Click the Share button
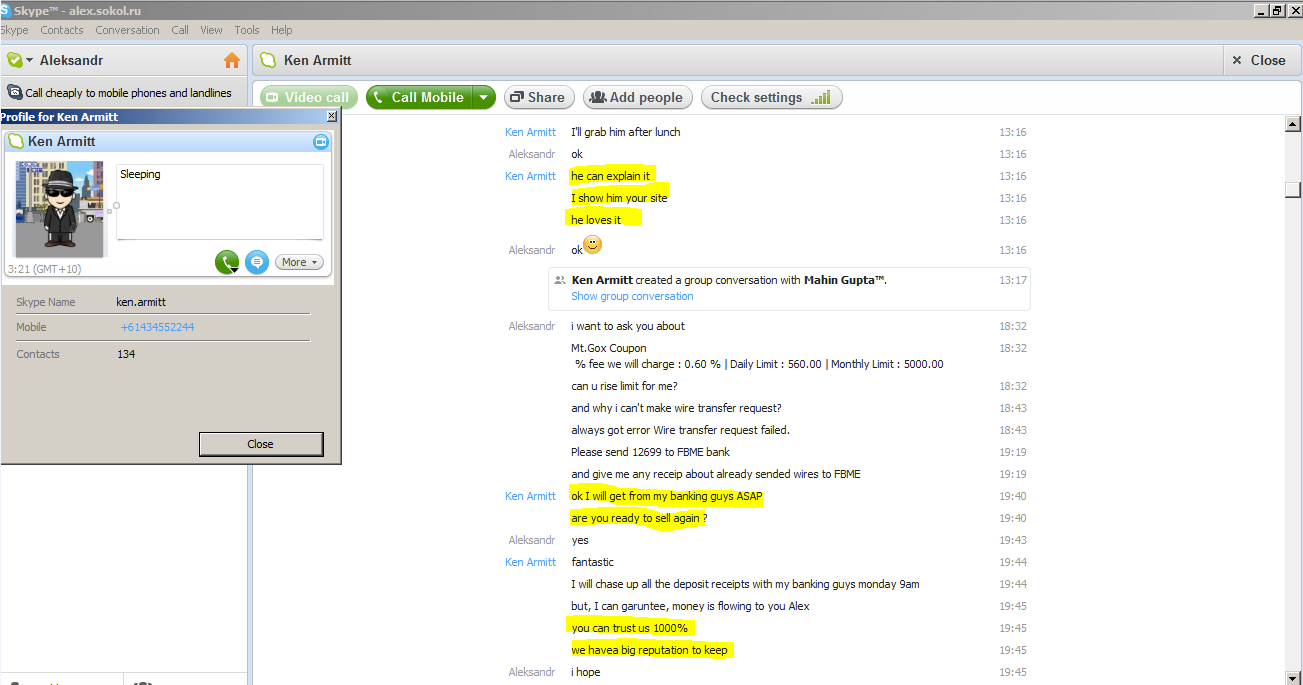Image resolution: width=1303 pixels, height=685 pixels. [539, 97]
